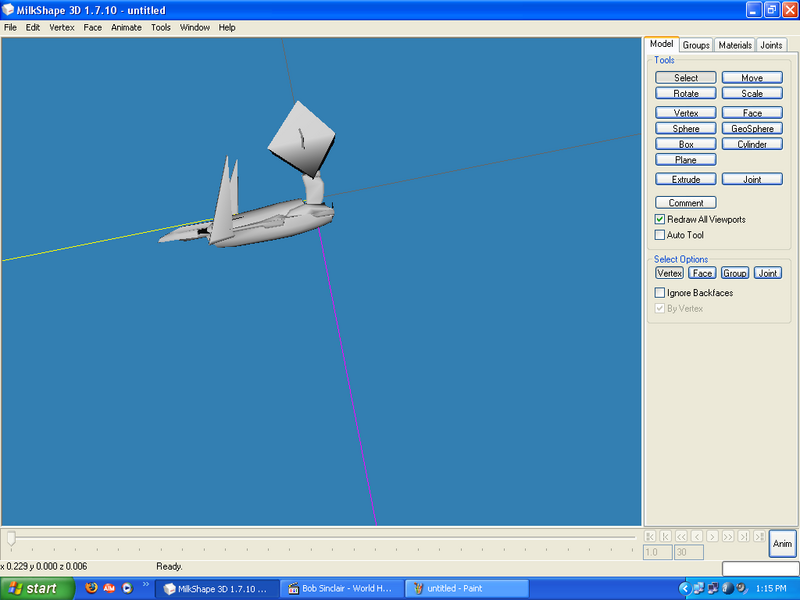Open the Windows start menu
The image size is (800, 600).
(x=37, y=589)
